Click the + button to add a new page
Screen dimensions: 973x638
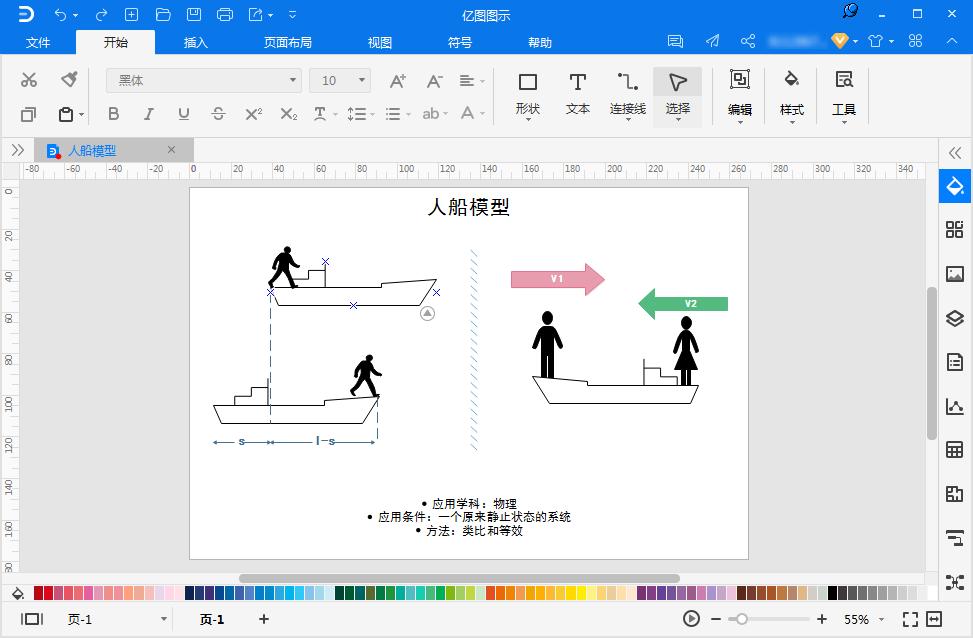pyautogui.click(x=263, y=619)
